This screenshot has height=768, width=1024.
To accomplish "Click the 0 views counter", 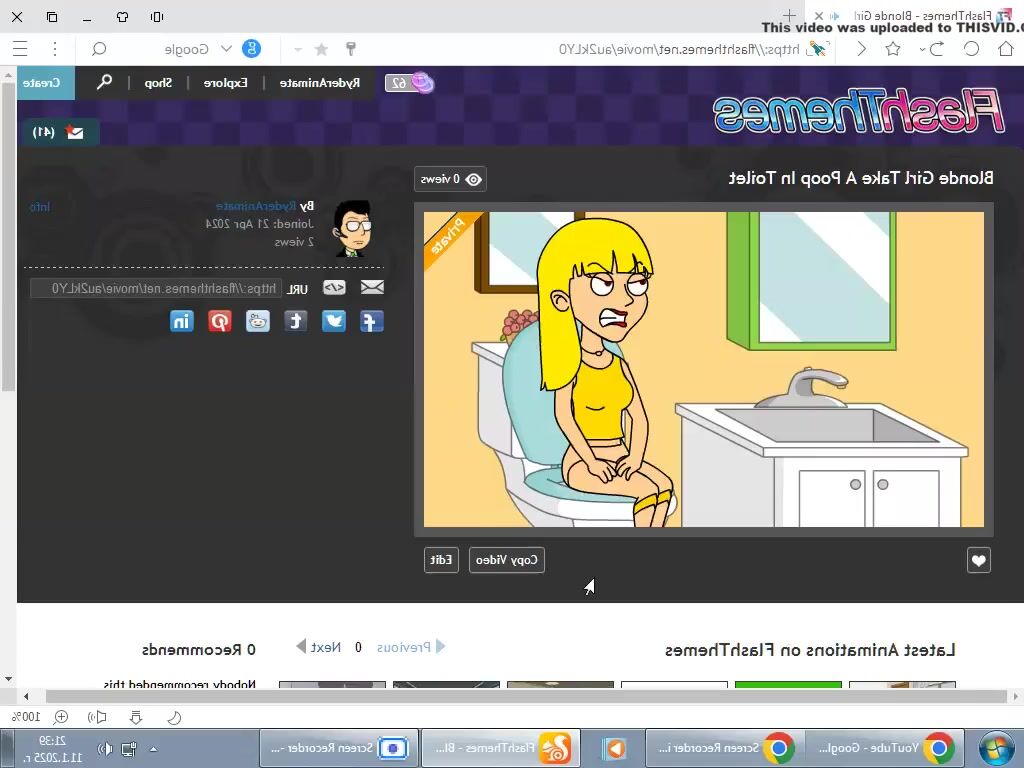I will click(450, 179).
